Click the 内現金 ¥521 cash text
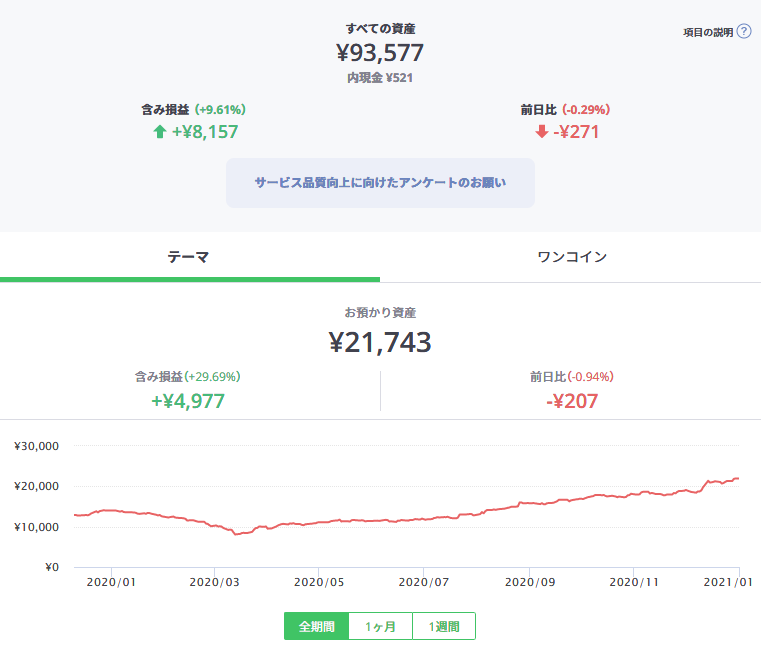The image size is (761, 659). [x=380, y=77]
